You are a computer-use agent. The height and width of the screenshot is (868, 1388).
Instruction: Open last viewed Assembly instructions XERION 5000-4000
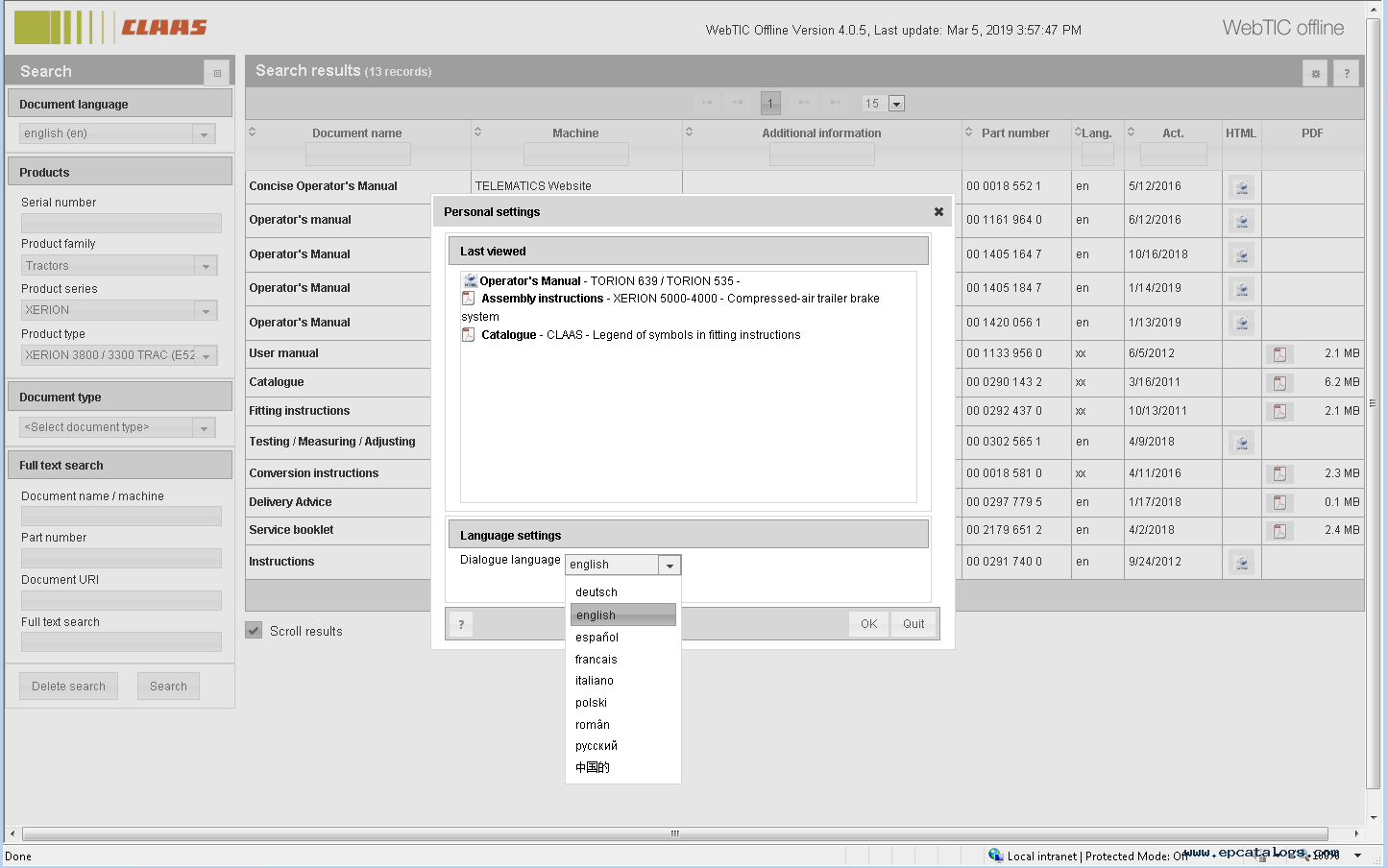pyautogui.click(x=670, y=307)
